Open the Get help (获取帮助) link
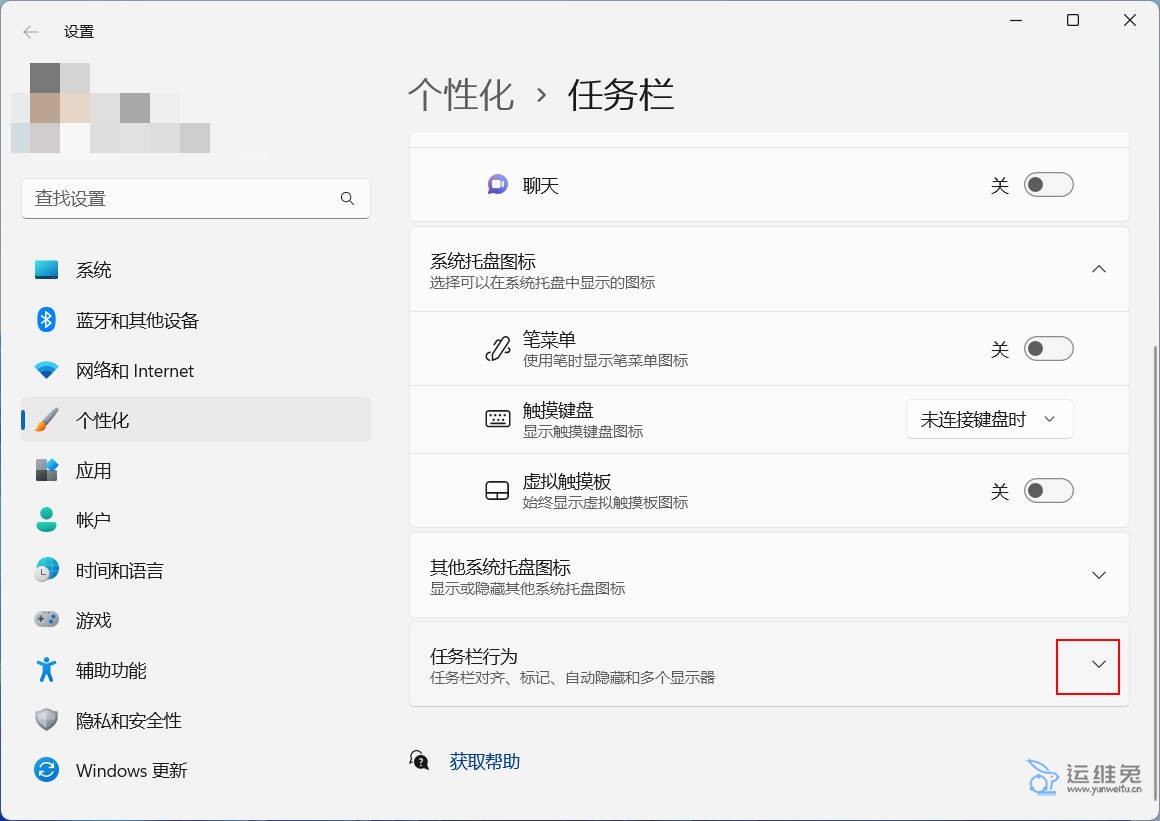Viewport: 1160px width, 821px height. [484, 762]
